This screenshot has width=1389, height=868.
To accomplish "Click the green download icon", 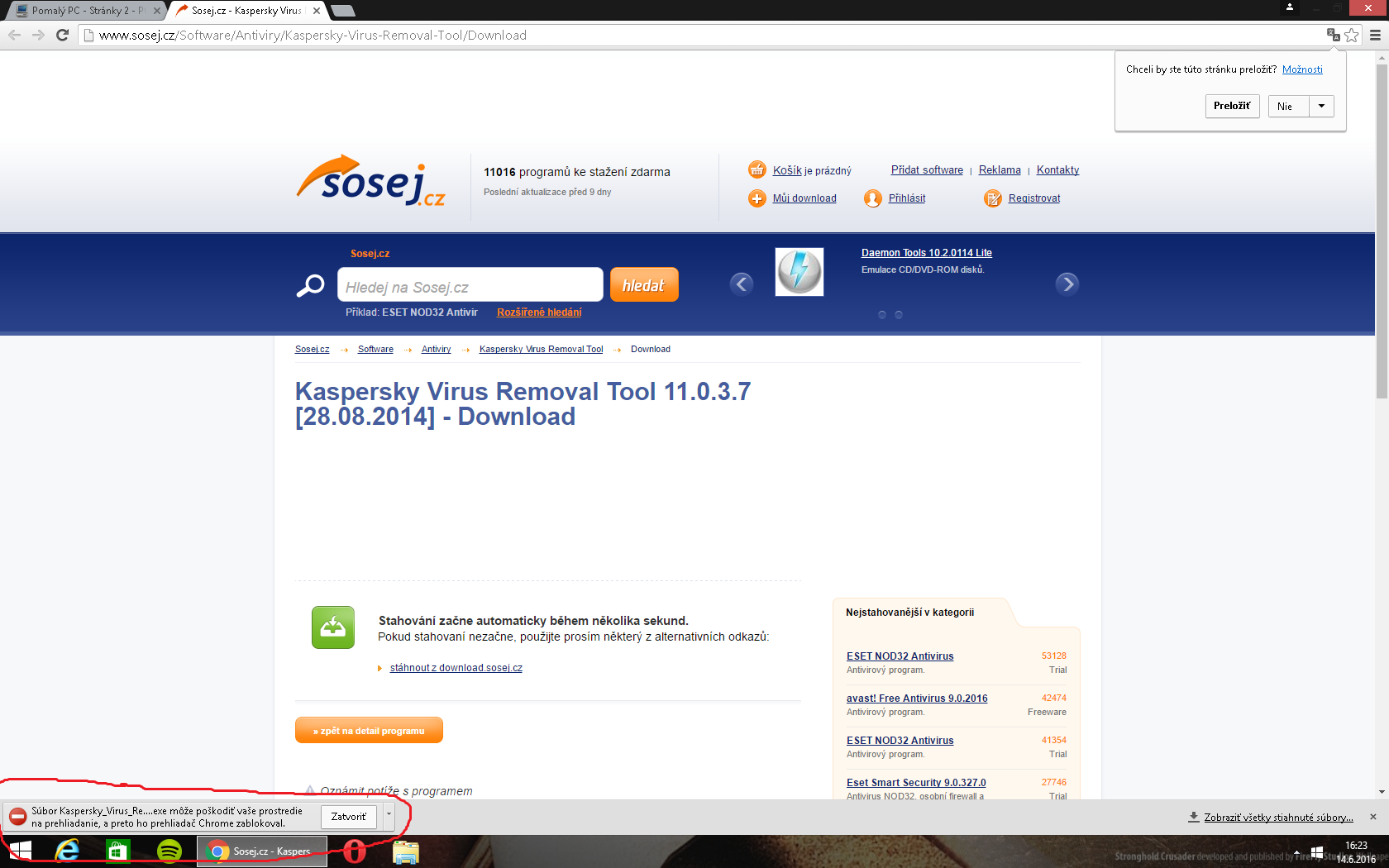I will click(333, 627).
